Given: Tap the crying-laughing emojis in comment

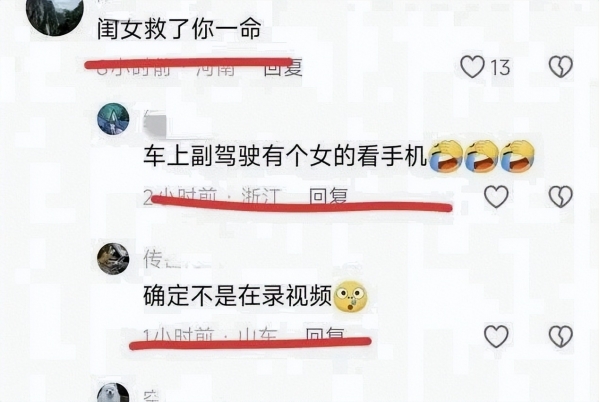Looking at the screenshot, I should point(481,156).
